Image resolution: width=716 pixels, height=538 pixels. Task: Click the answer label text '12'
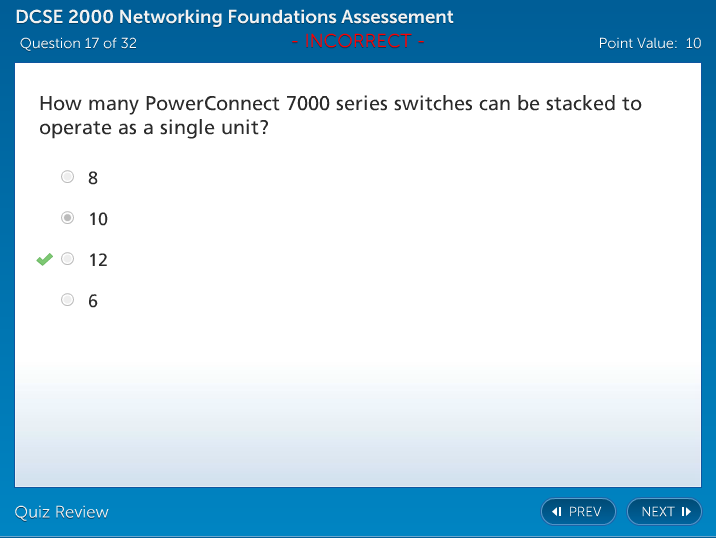pos(98,260)
